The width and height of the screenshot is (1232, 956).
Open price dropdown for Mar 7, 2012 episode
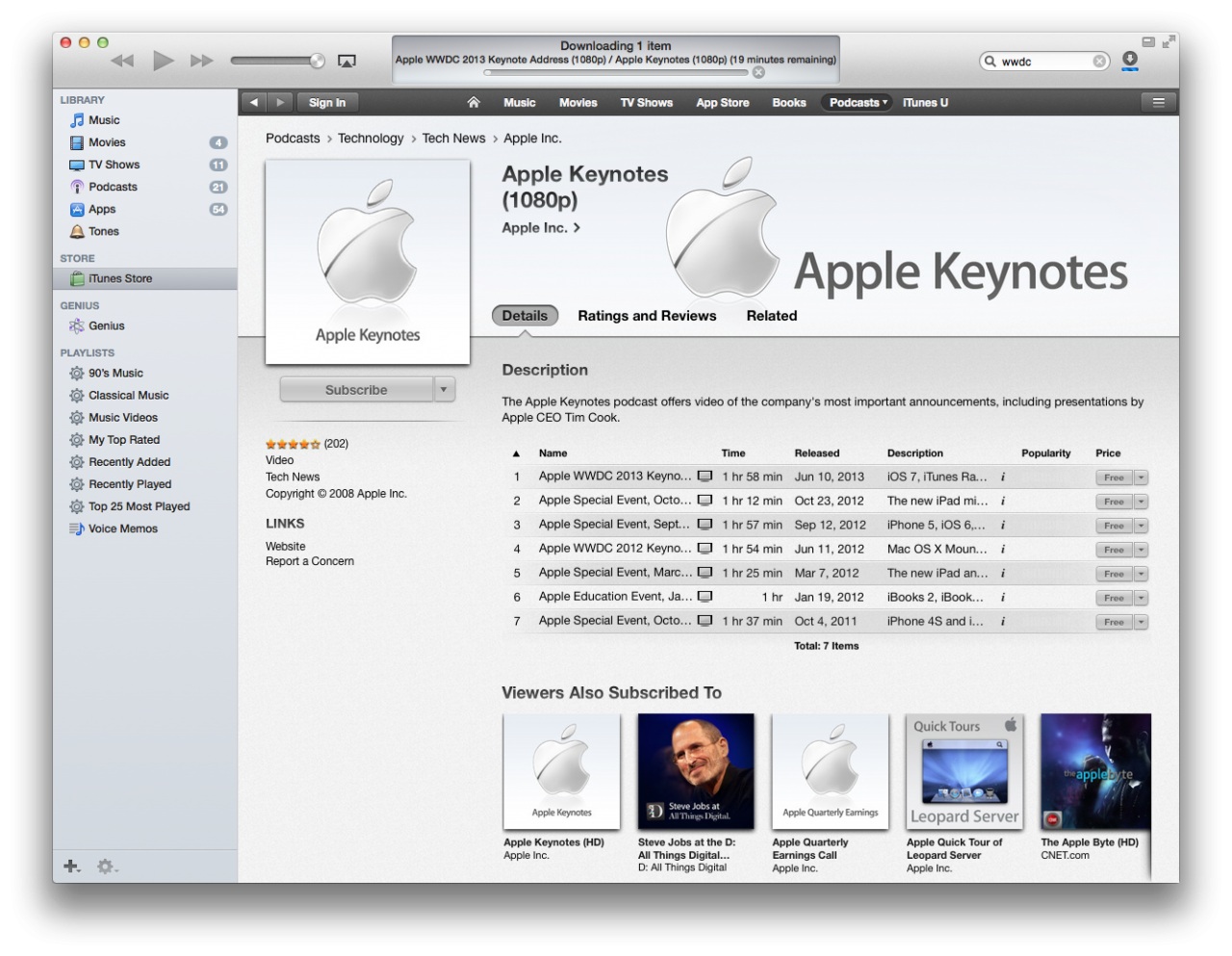[x=1142, y=574]
